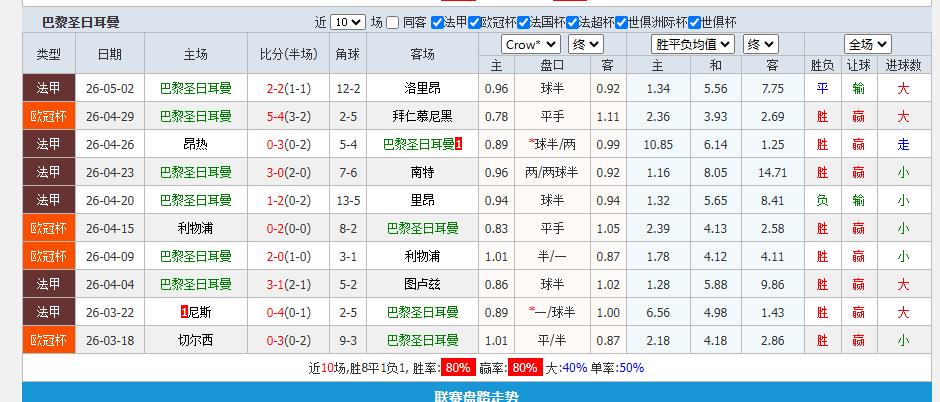Open the Crow* odds company dropdown

coord(531,44)
